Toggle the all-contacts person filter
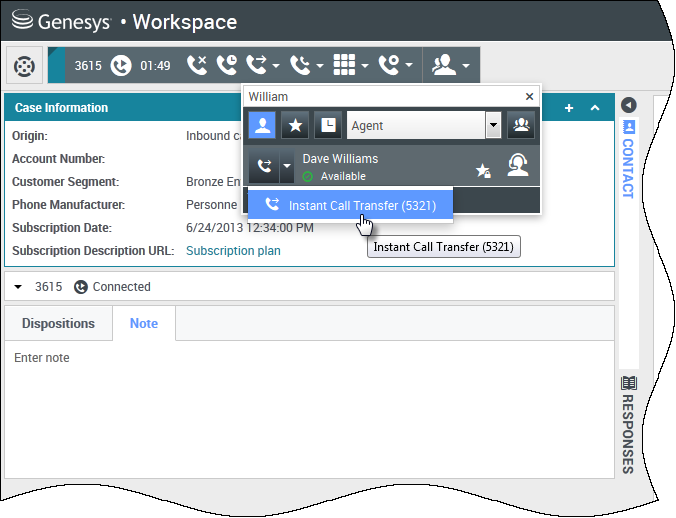Screen dimensions: 676x518 [262, 125]
